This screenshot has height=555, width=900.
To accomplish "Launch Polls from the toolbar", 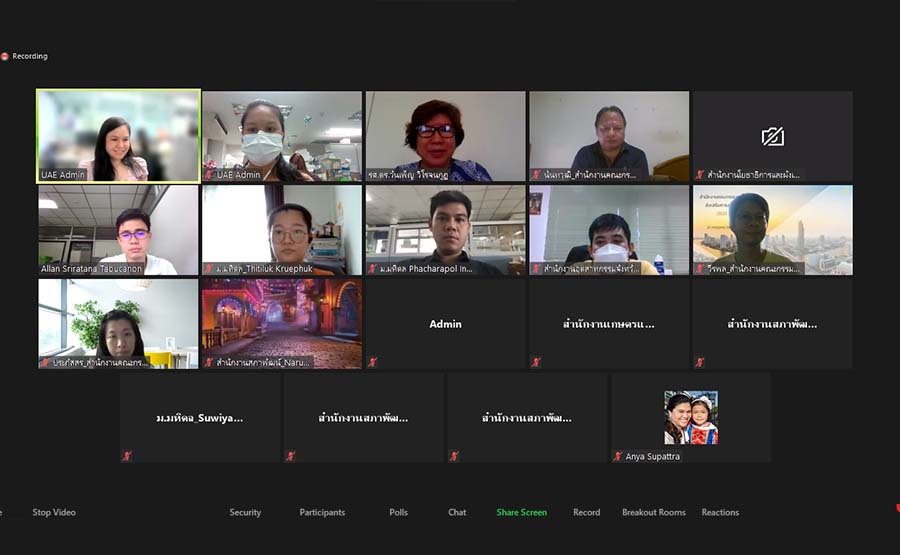I will (x=398, y=512).
